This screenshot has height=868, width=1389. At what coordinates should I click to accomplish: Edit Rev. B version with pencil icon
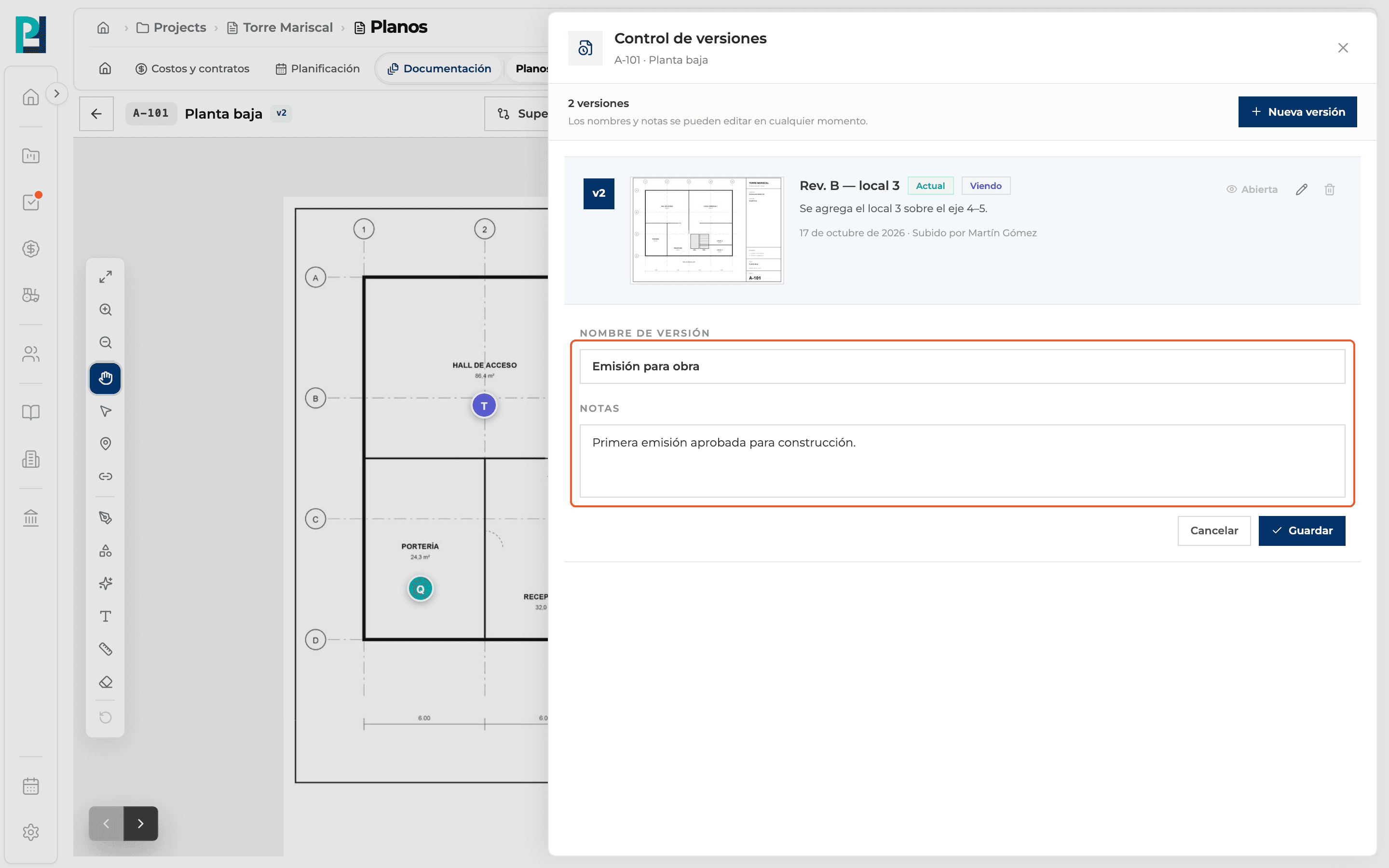click(x=1301, y=190)
